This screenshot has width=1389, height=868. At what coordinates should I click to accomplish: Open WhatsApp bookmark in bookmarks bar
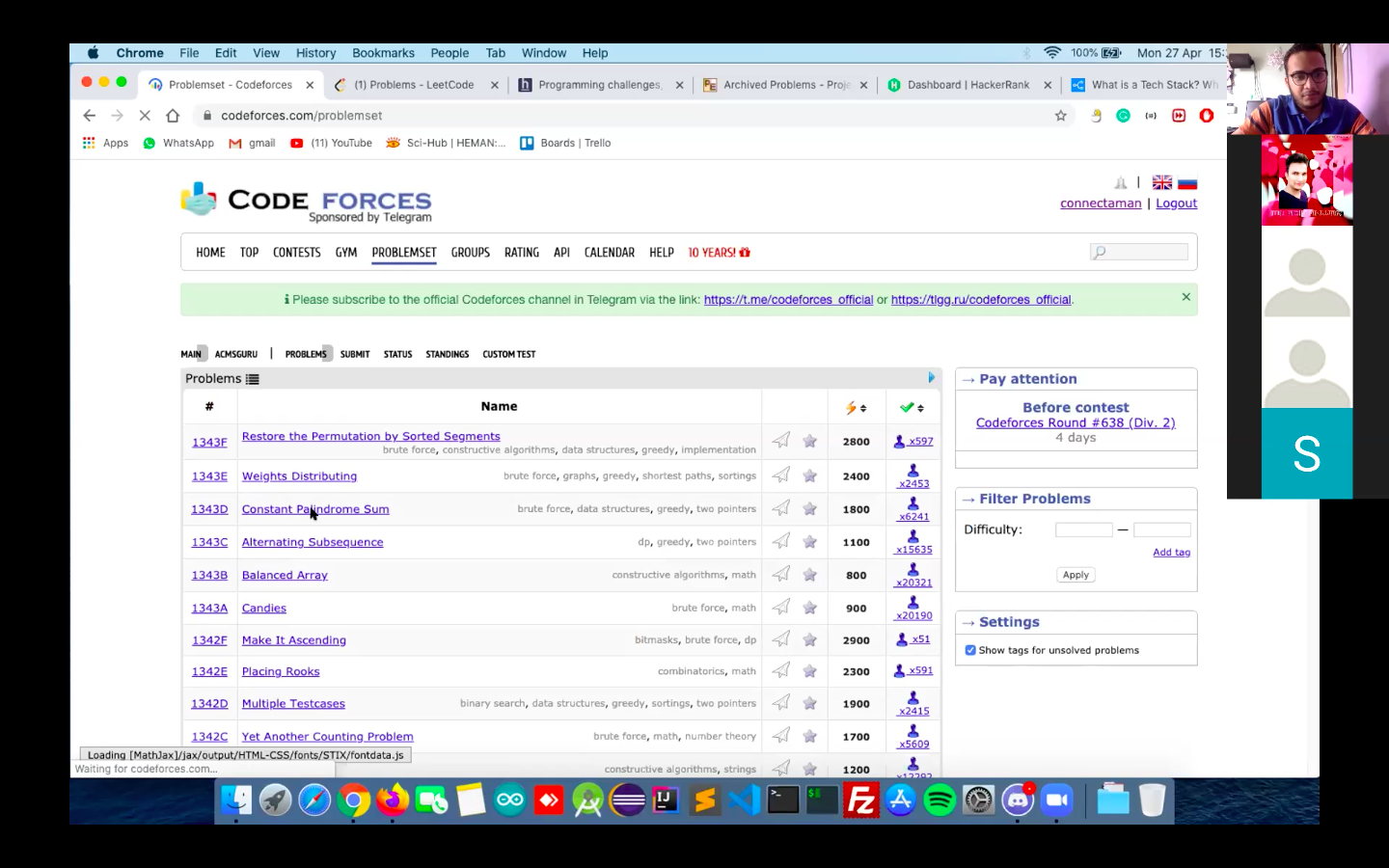(x=178, y=143)
